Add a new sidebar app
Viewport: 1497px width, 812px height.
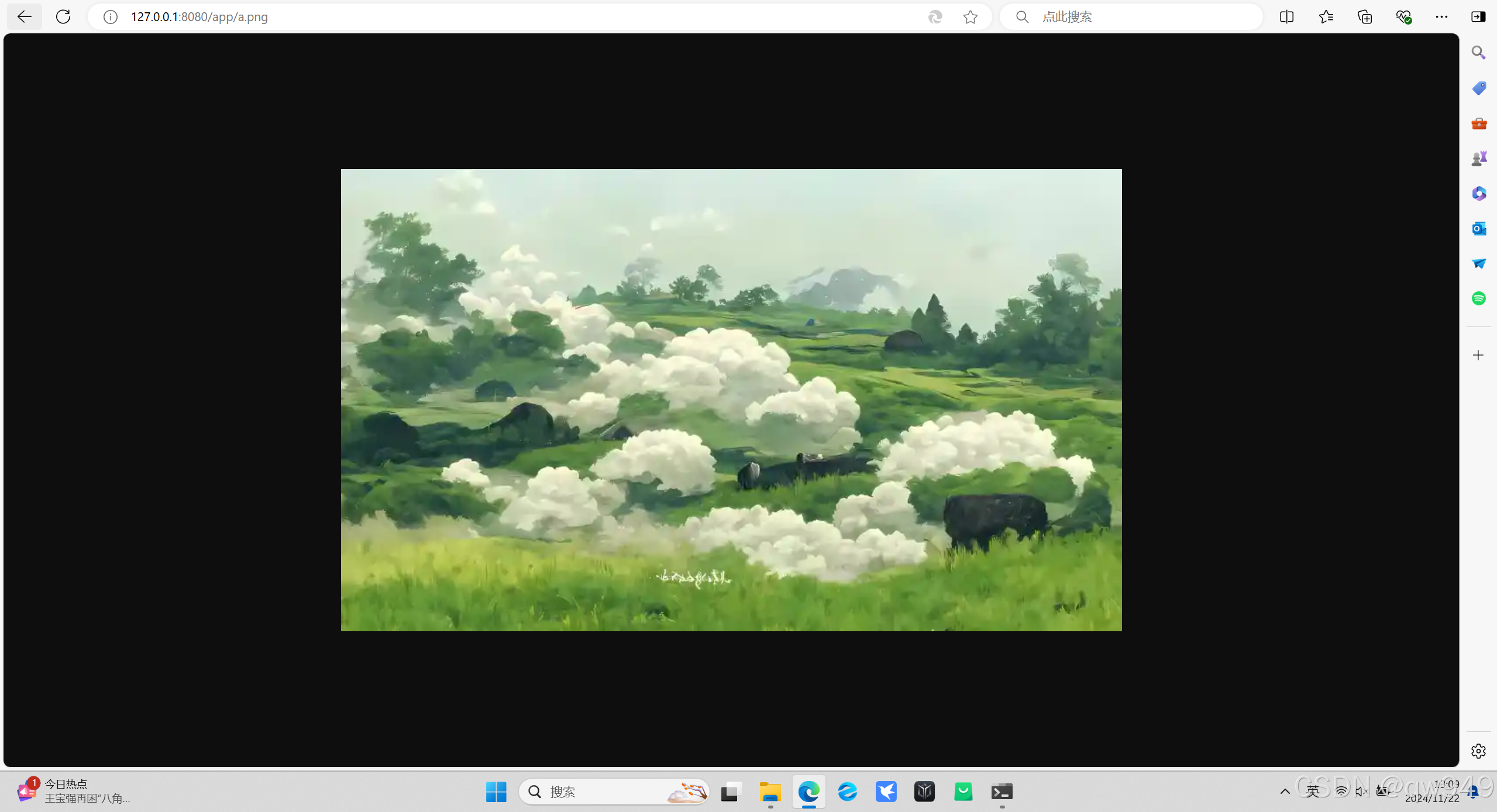tap(1478, 355)
